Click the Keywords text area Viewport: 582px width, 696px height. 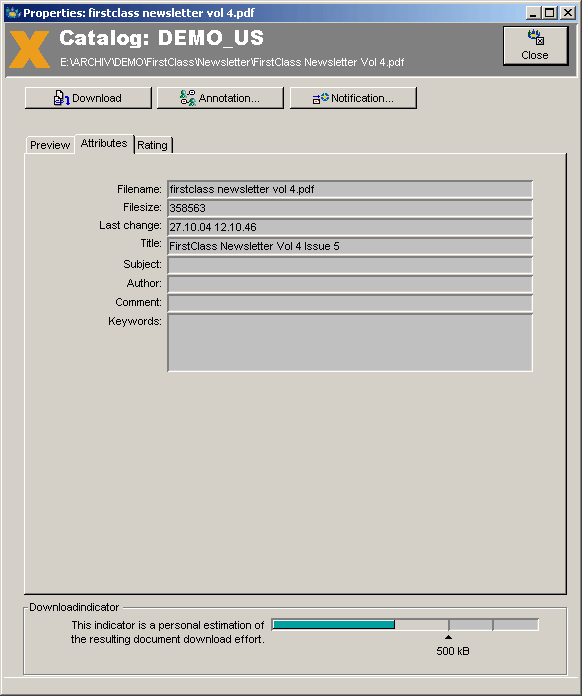350,343
